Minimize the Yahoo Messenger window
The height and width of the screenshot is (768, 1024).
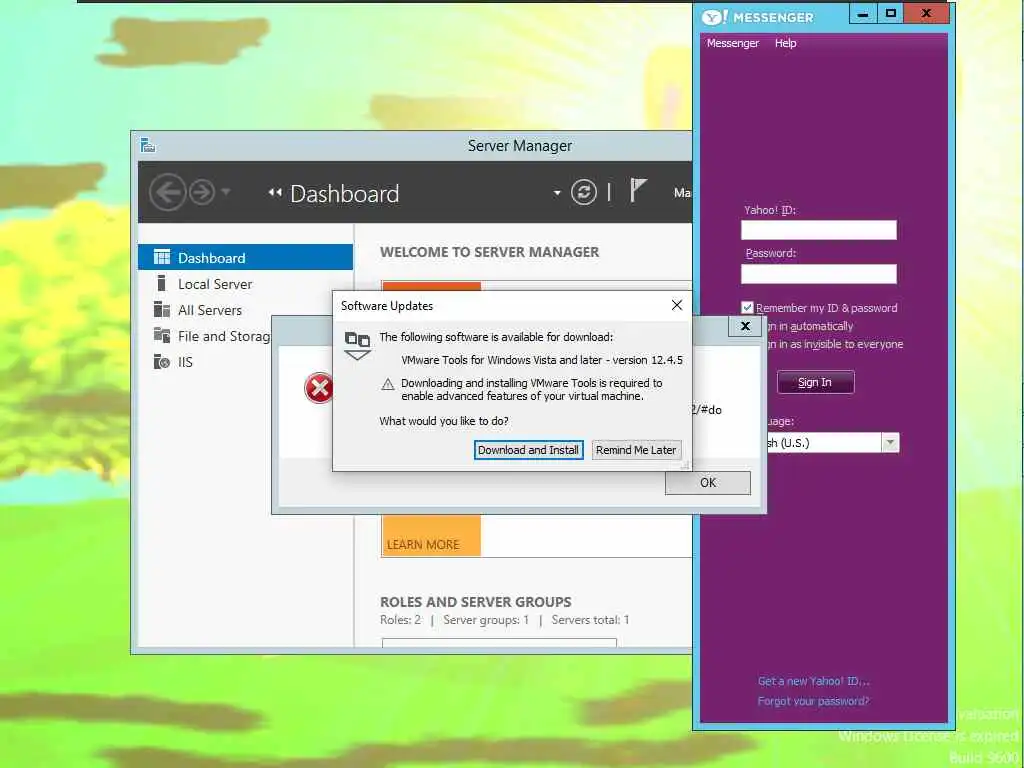pyautogui.click(x=863, y=14)
